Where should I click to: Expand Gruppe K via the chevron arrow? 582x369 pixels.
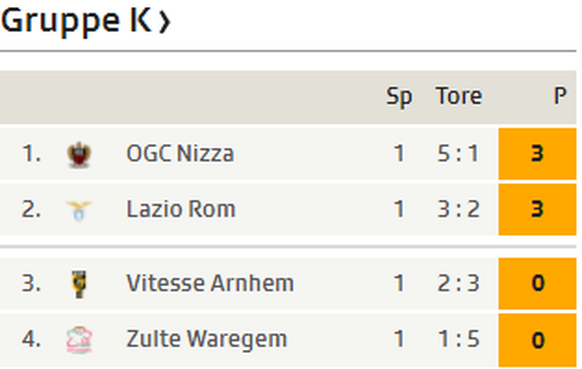164,22
